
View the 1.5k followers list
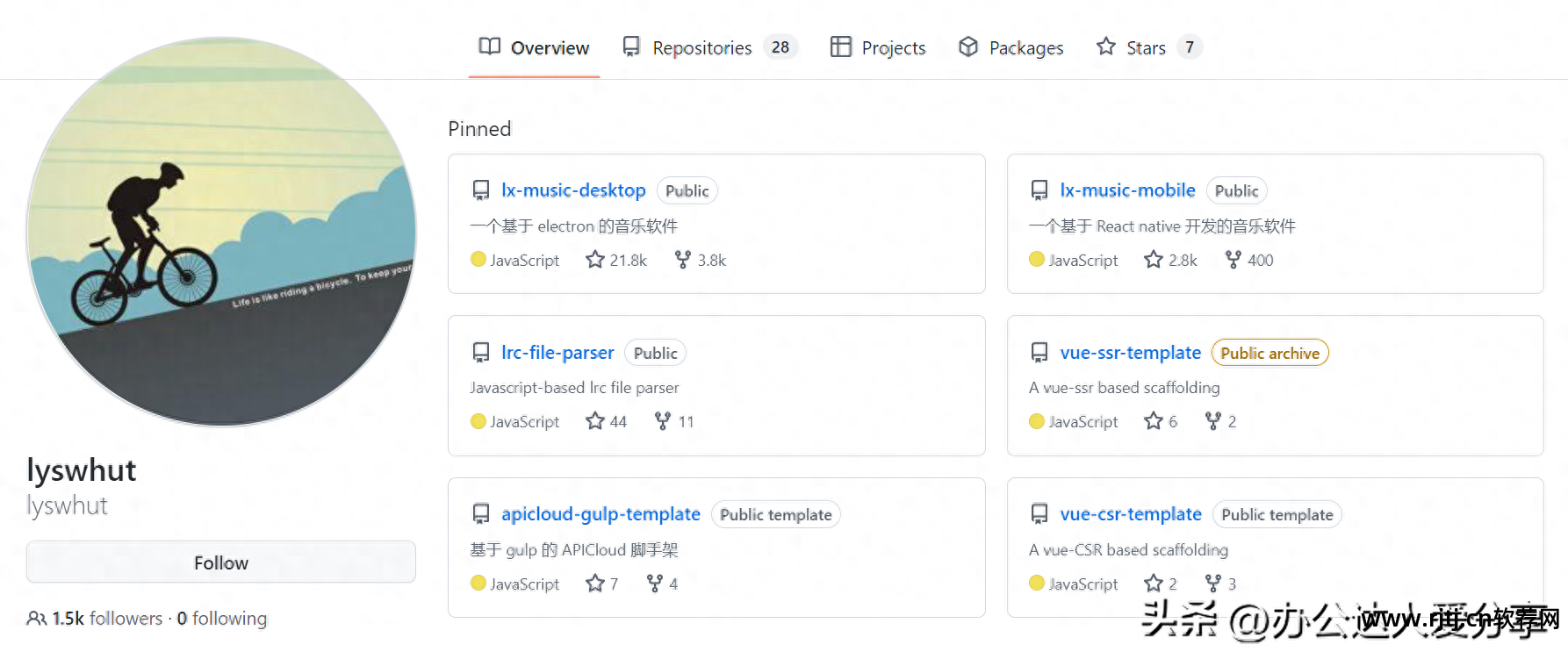107,619
